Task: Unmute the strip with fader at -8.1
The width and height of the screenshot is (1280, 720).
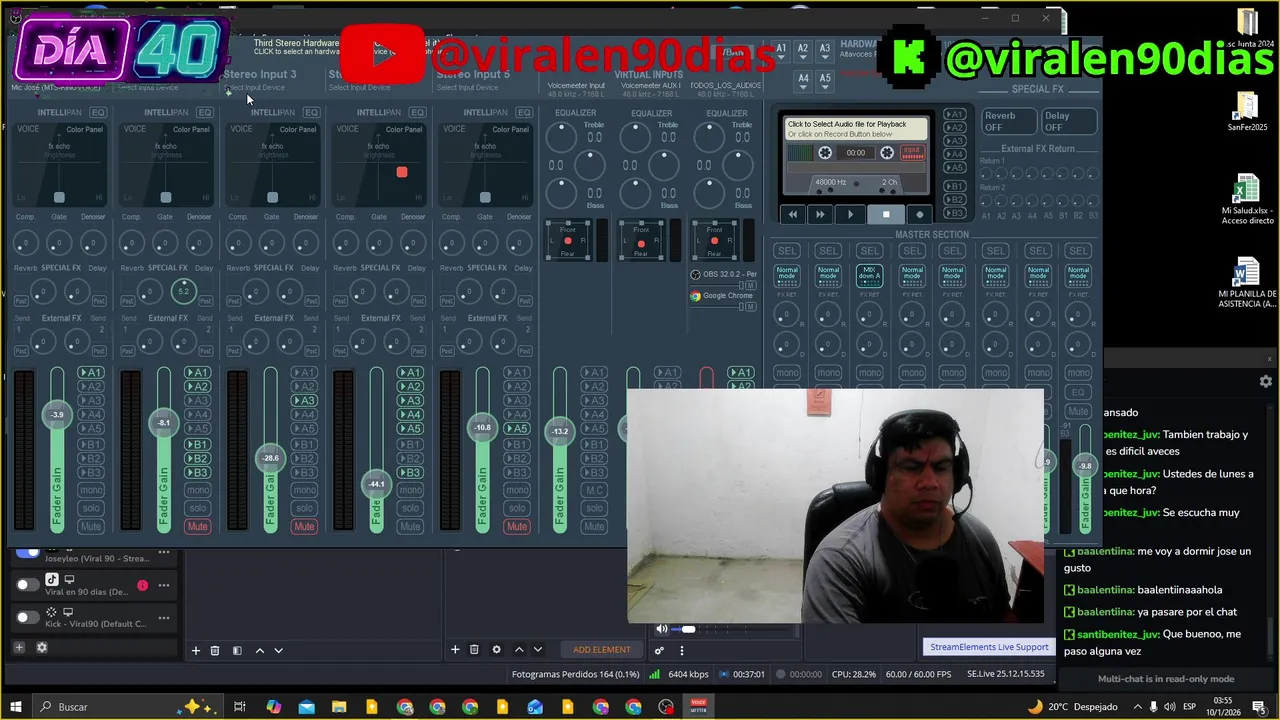Action: 198,526
